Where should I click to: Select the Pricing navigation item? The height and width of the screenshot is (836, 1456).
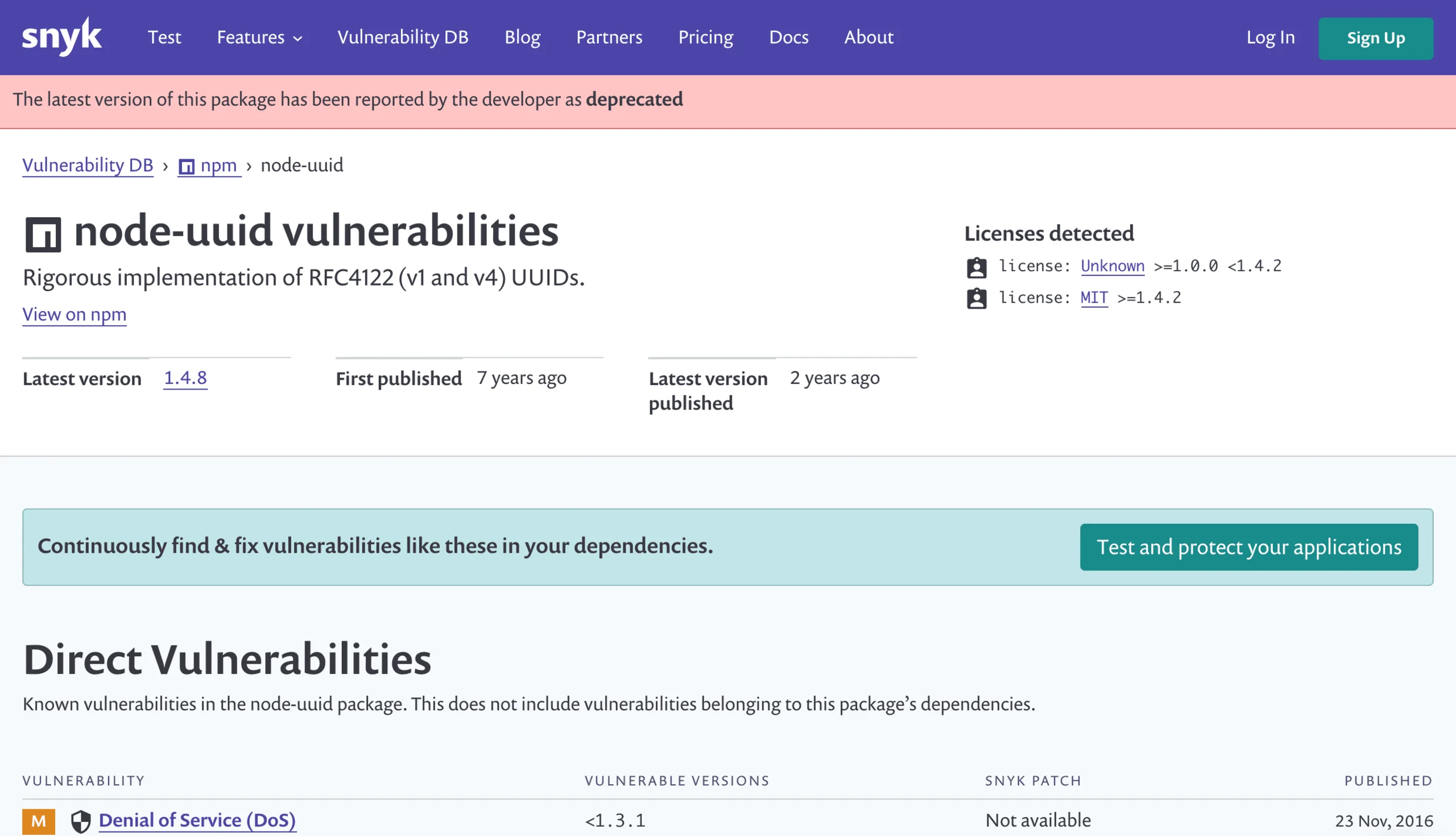[706, 38]
